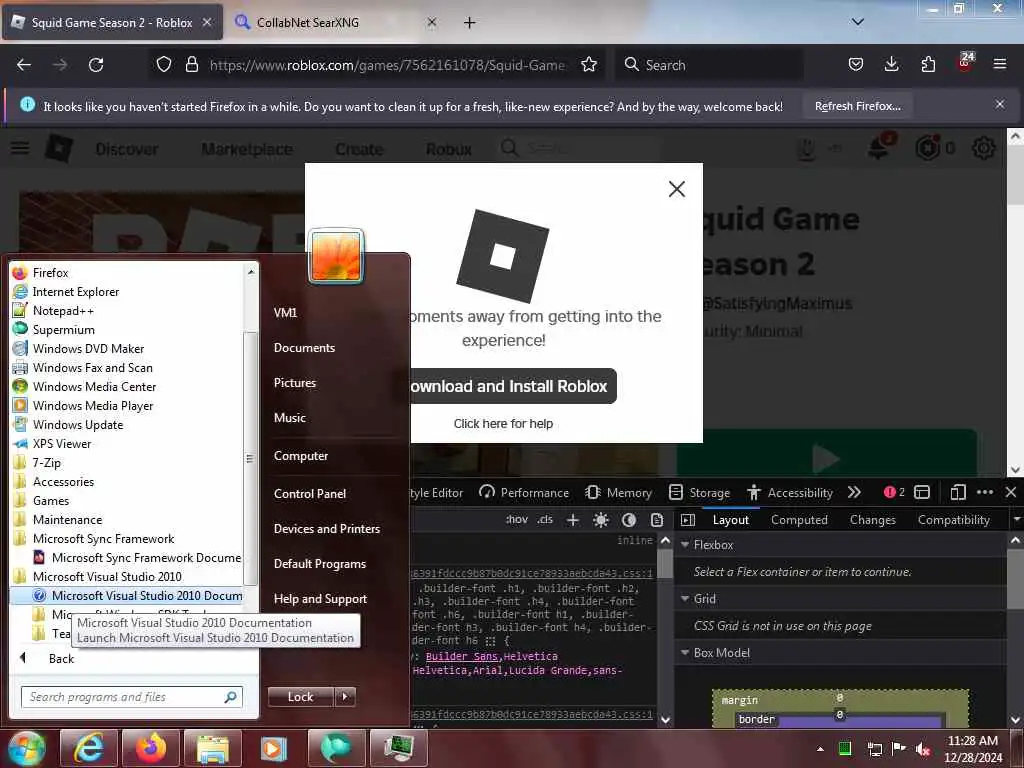Click the site security padlock icon
The height and width of the screenshot is (768, 1024).
pyautogui.click(x=191, y=65)
